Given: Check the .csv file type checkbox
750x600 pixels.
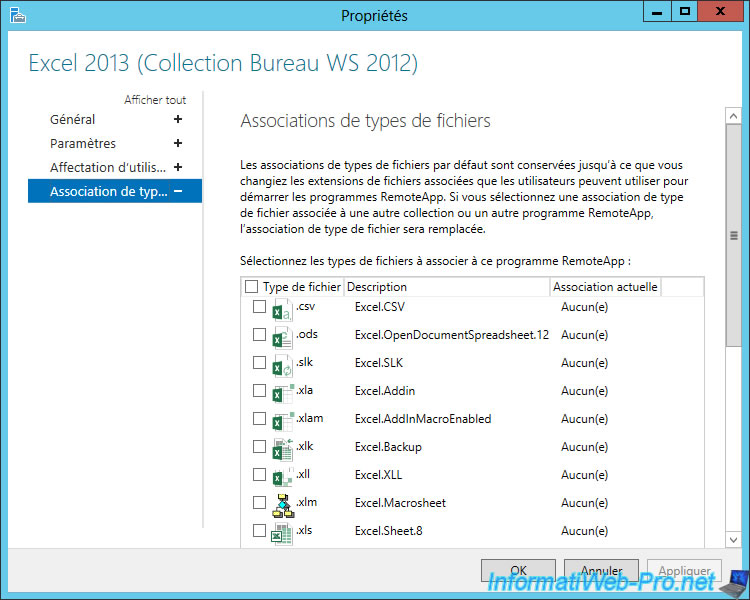Looking at the screenshot, I should (259, 306).
